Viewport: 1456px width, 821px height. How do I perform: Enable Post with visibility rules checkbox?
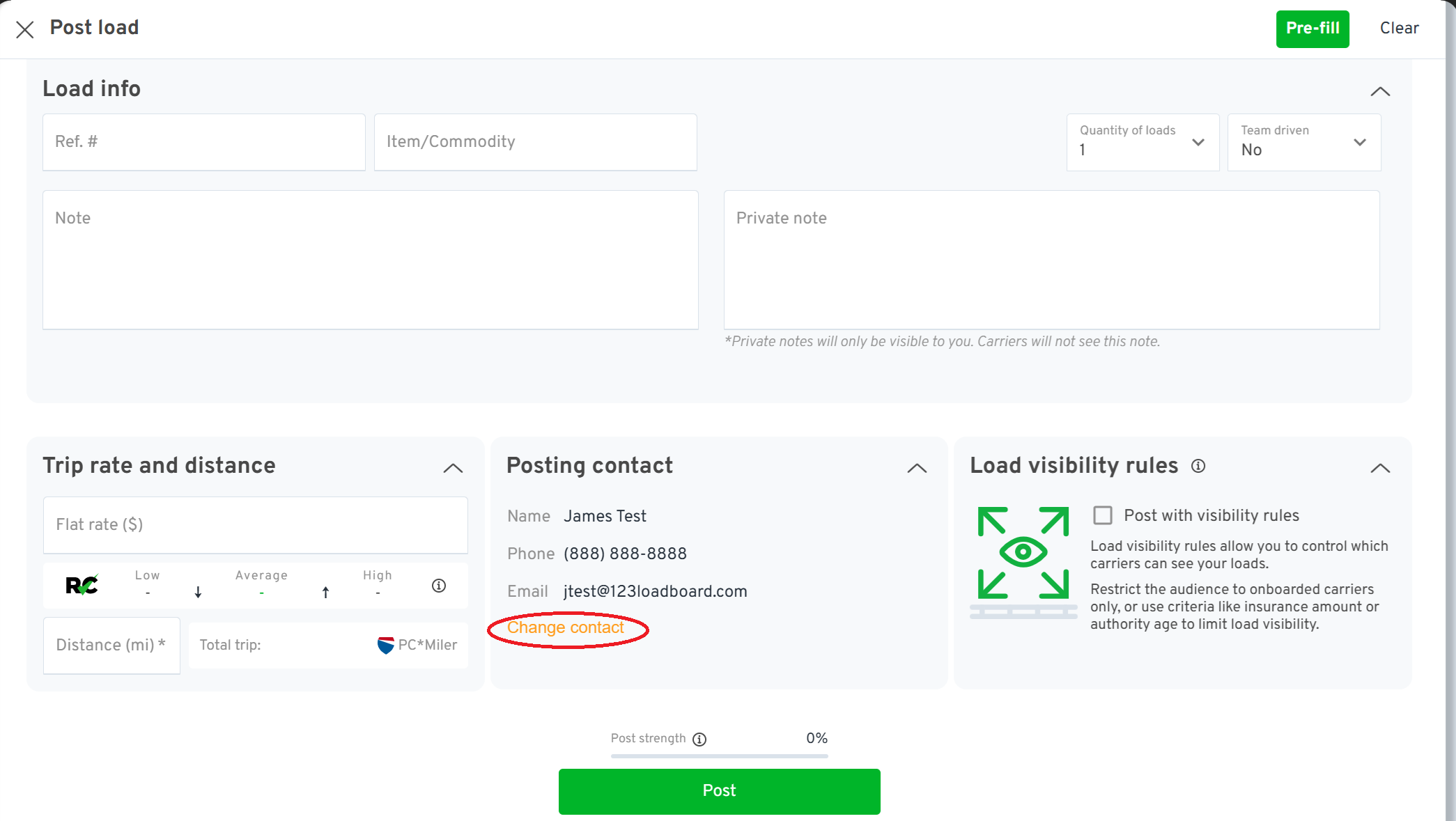[x=1103, y=515]
